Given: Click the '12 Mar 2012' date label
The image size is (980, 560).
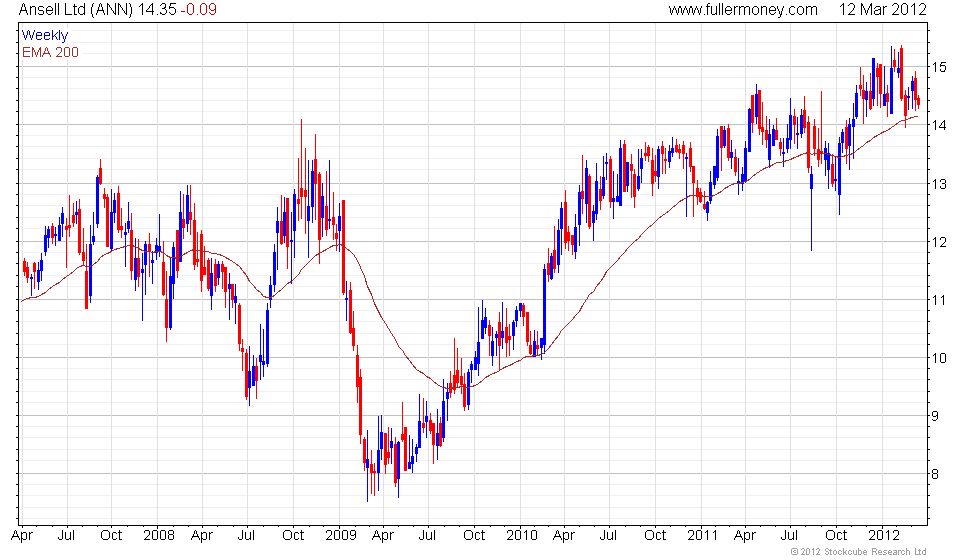Looking at the screenshot, I should pos(882,10).
